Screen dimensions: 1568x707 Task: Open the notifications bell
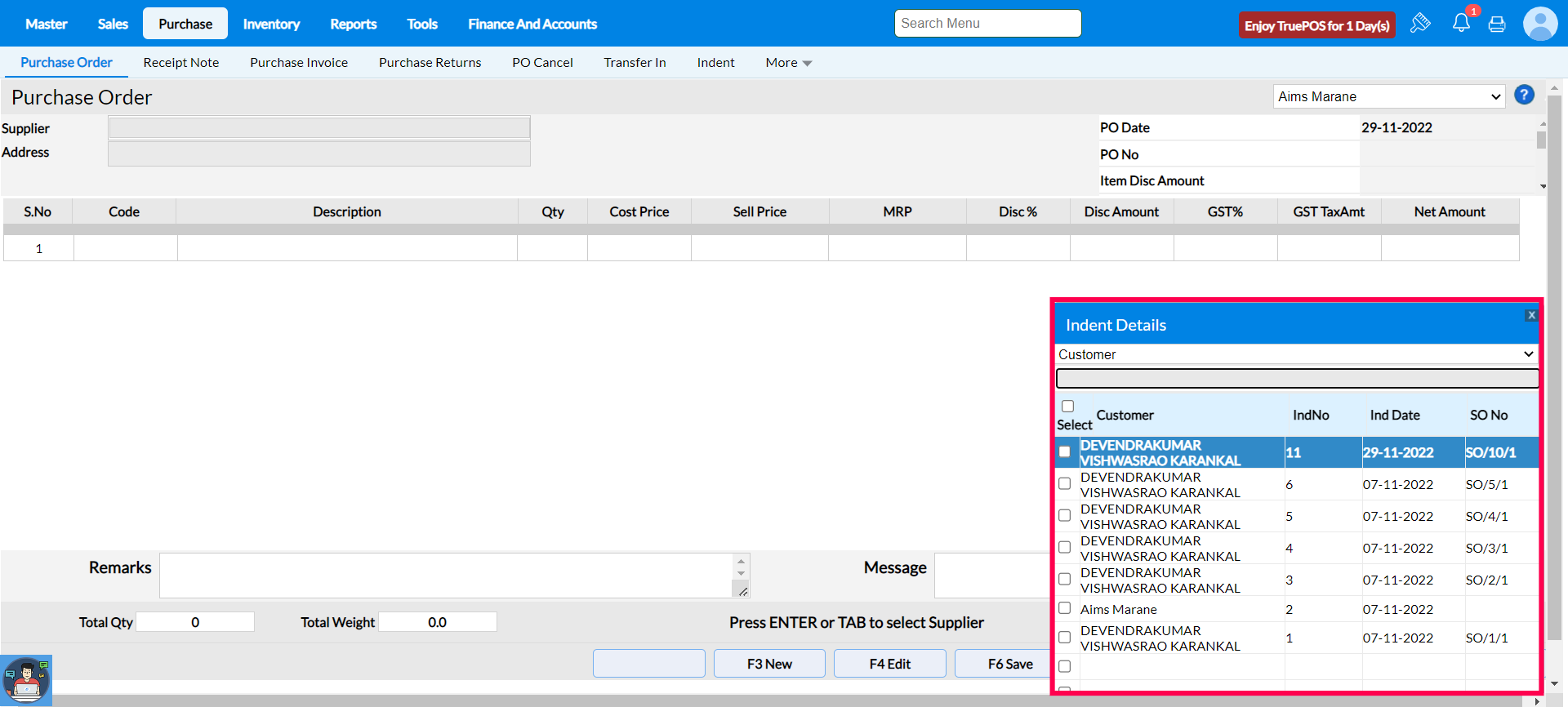click(x=1461, y=23)
